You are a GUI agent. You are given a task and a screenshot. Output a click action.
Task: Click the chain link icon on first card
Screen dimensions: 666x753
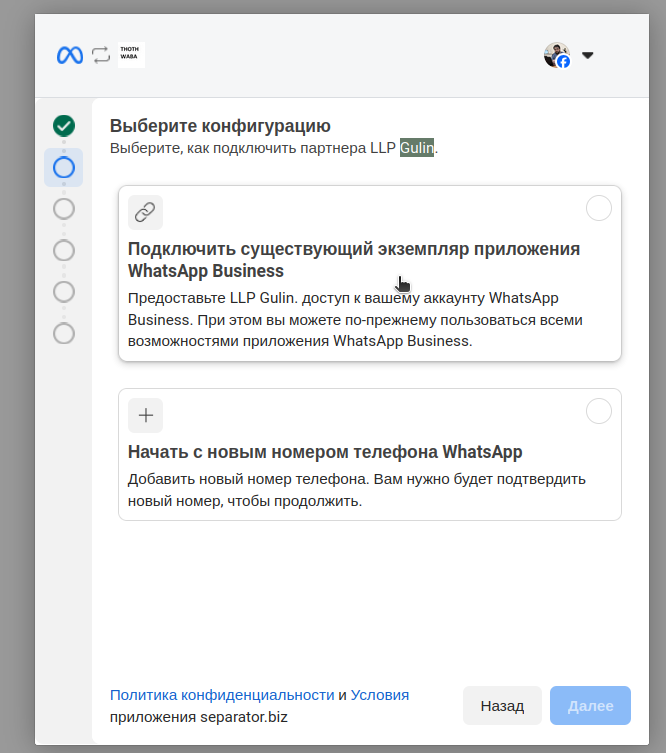pyautogui.click(x=145, y=212)
